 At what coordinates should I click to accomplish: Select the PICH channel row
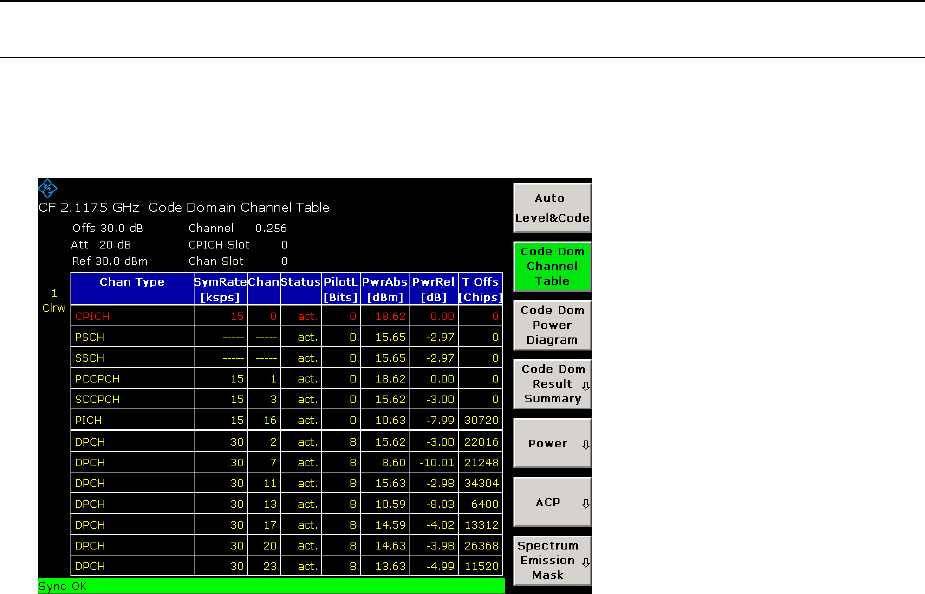click(287, 420)
